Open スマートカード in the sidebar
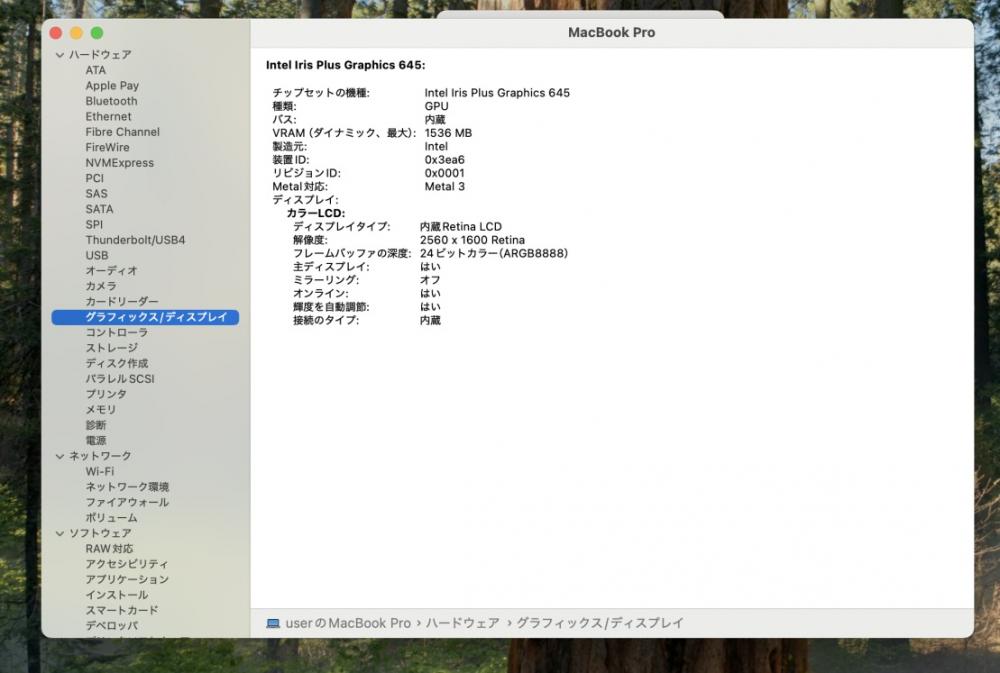1000x673 pixels. [122, 610]
